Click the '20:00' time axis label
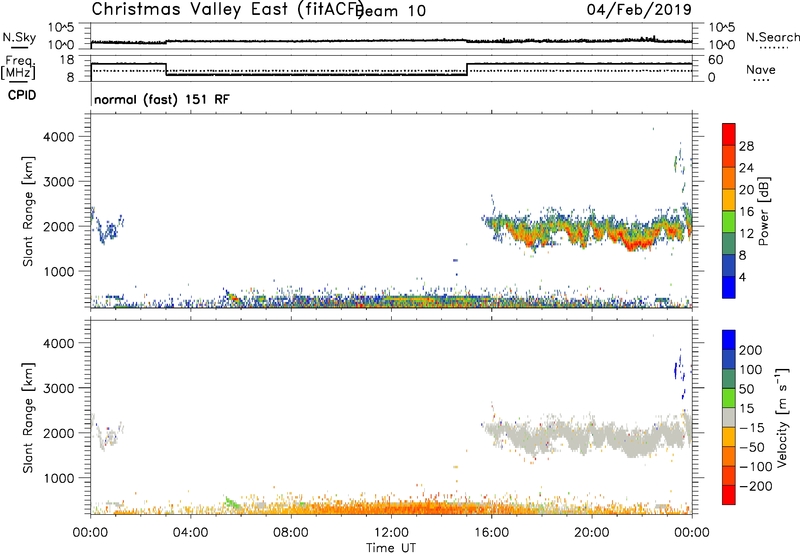 click(592, 533)
